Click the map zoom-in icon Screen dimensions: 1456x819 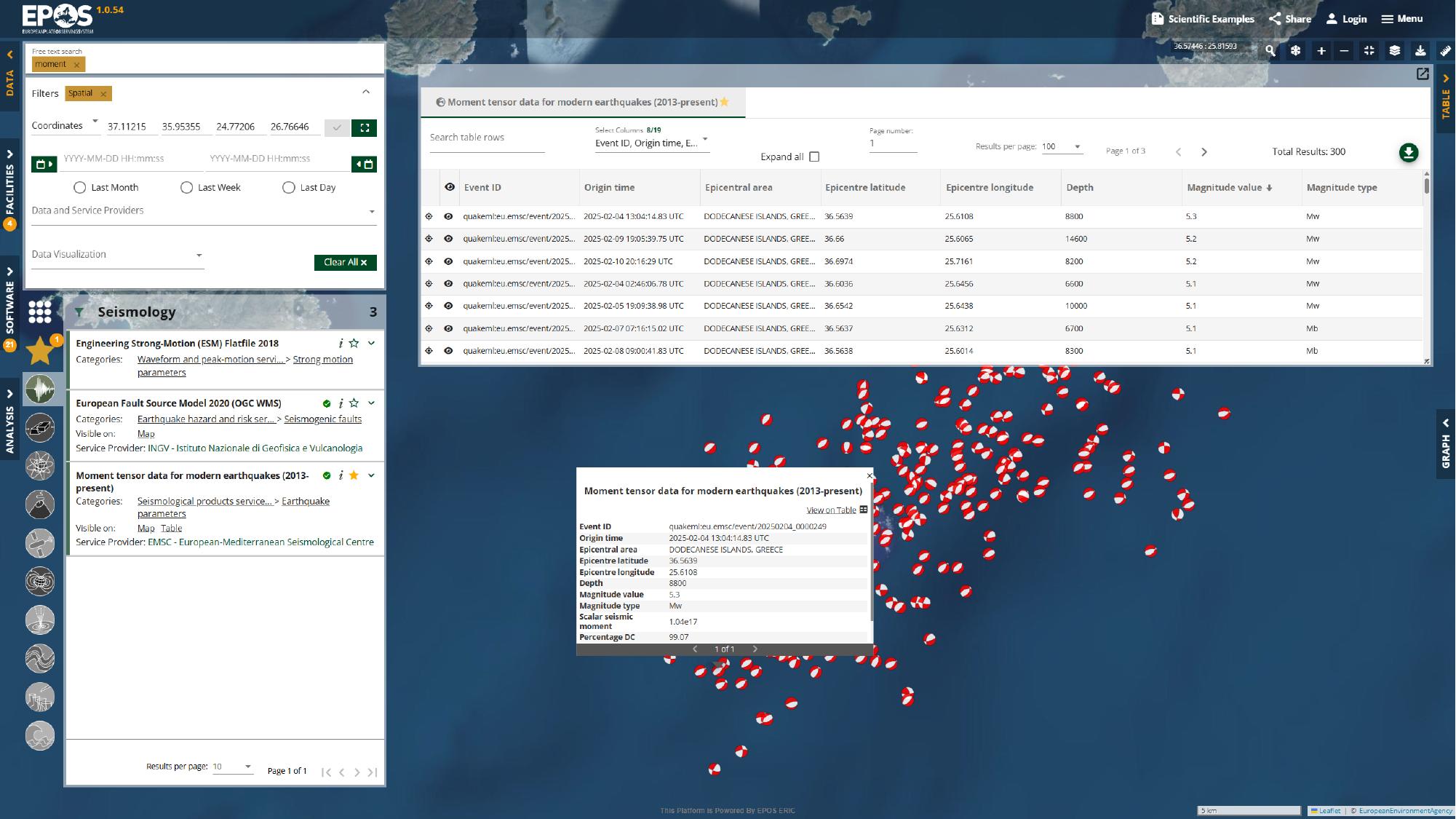coord(1321,51)
